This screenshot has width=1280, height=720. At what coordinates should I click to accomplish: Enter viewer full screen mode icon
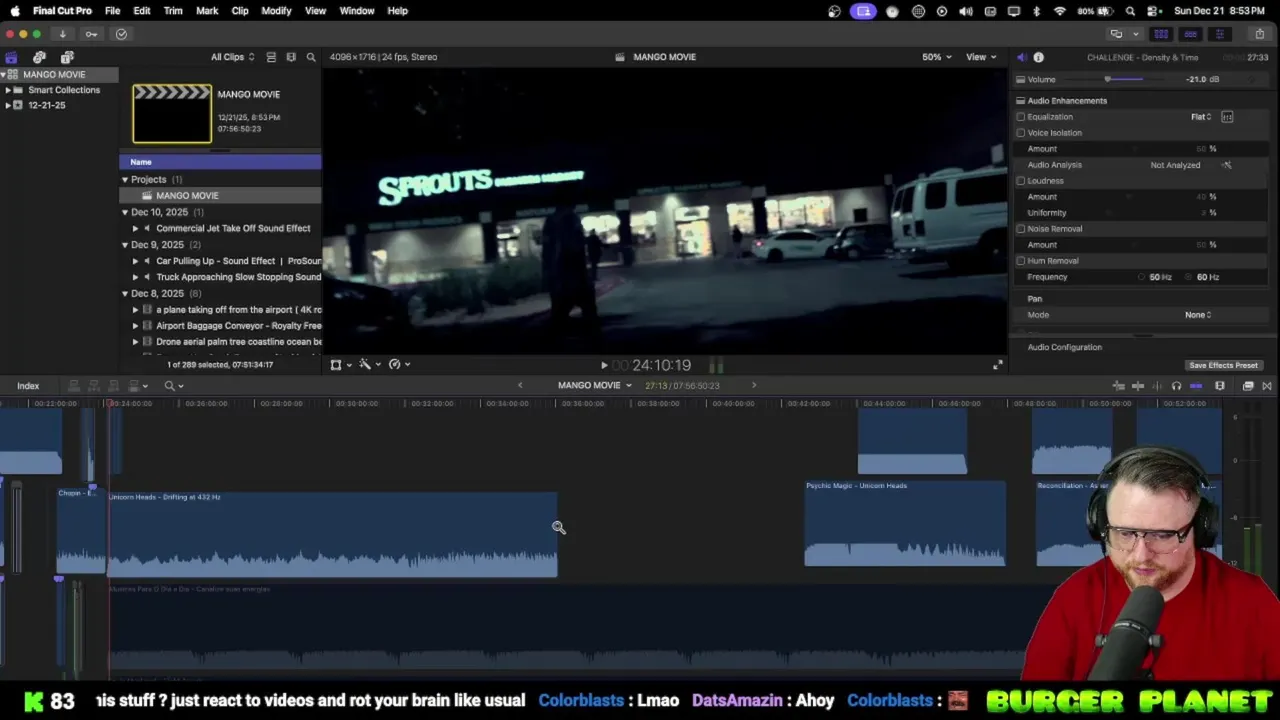[x=997, y=365]
